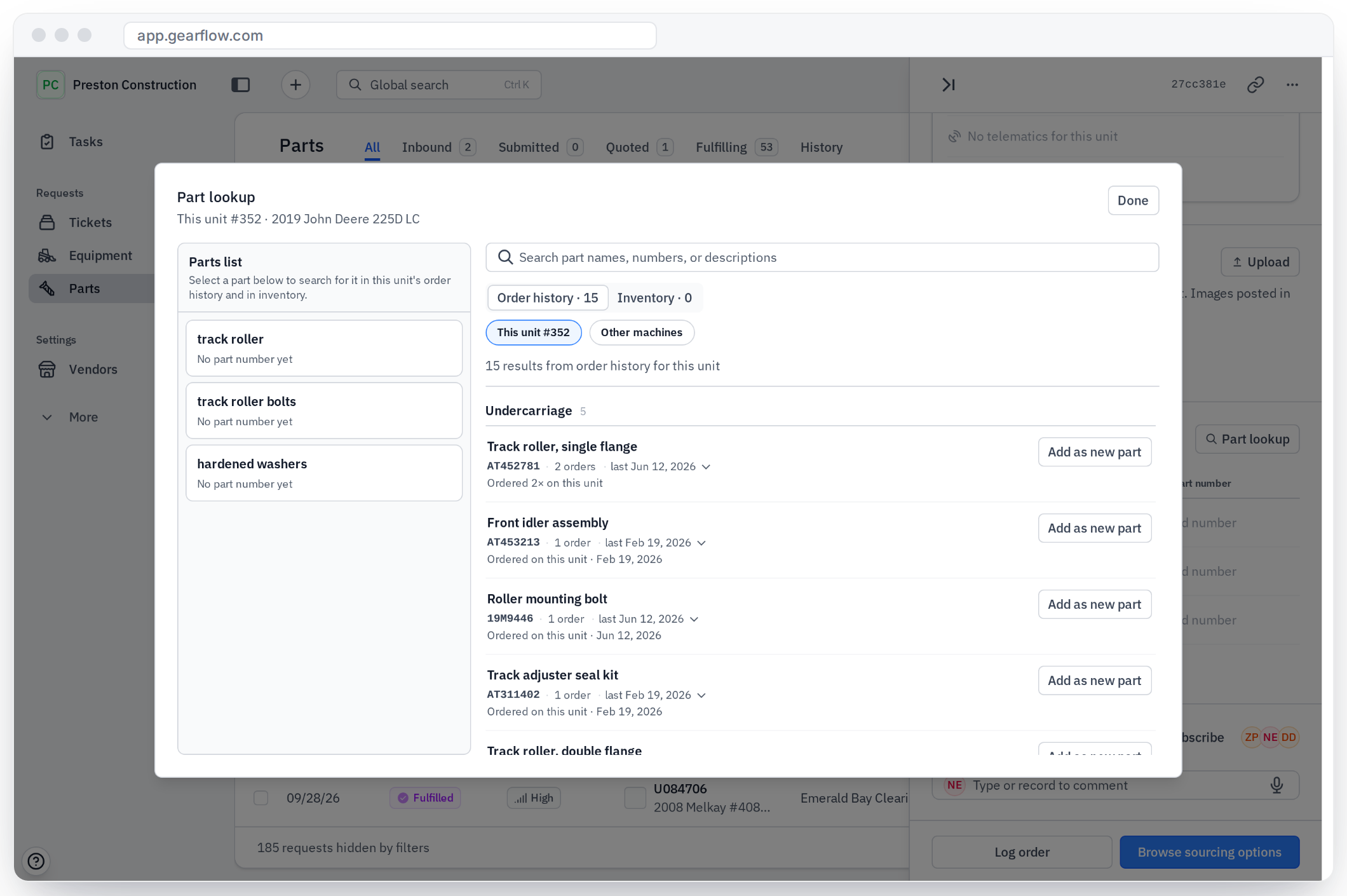Select track roller bolts in Parts list

coord(323,411)
